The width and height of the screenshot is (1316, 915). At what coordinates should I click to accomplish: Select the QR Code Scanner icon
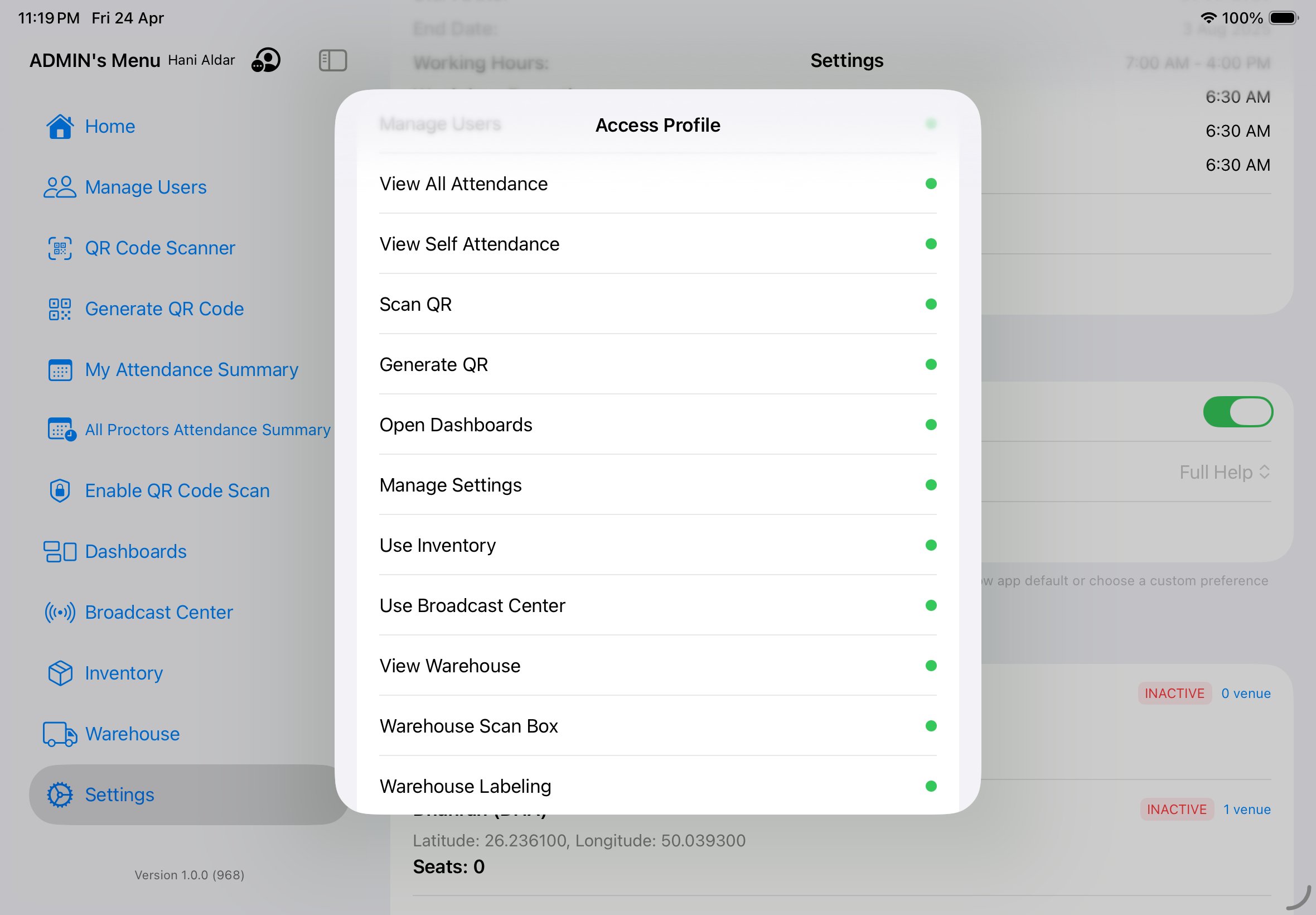tap(60, 248)
